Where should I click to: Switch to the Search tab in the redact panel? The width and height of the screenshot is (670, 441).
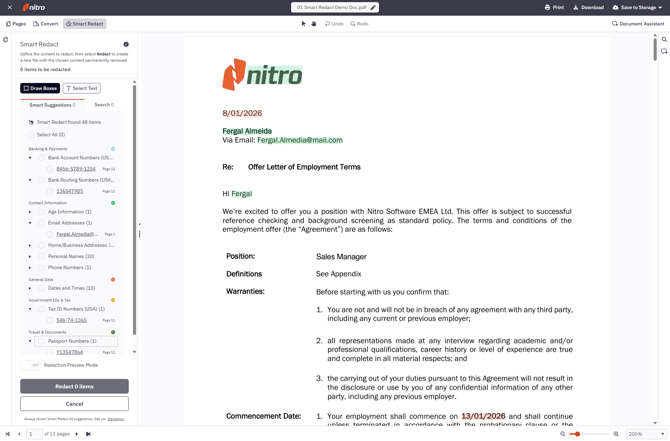click(104, 105)
